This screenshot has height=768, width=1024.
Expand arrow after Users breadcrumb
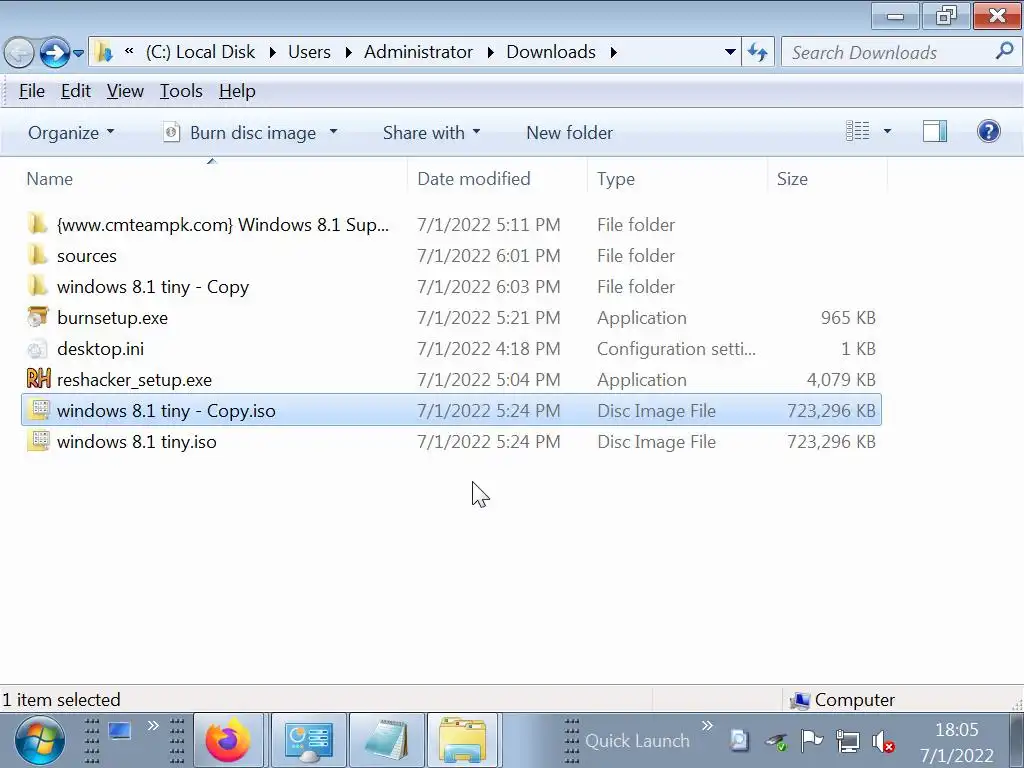pos(348,52)
